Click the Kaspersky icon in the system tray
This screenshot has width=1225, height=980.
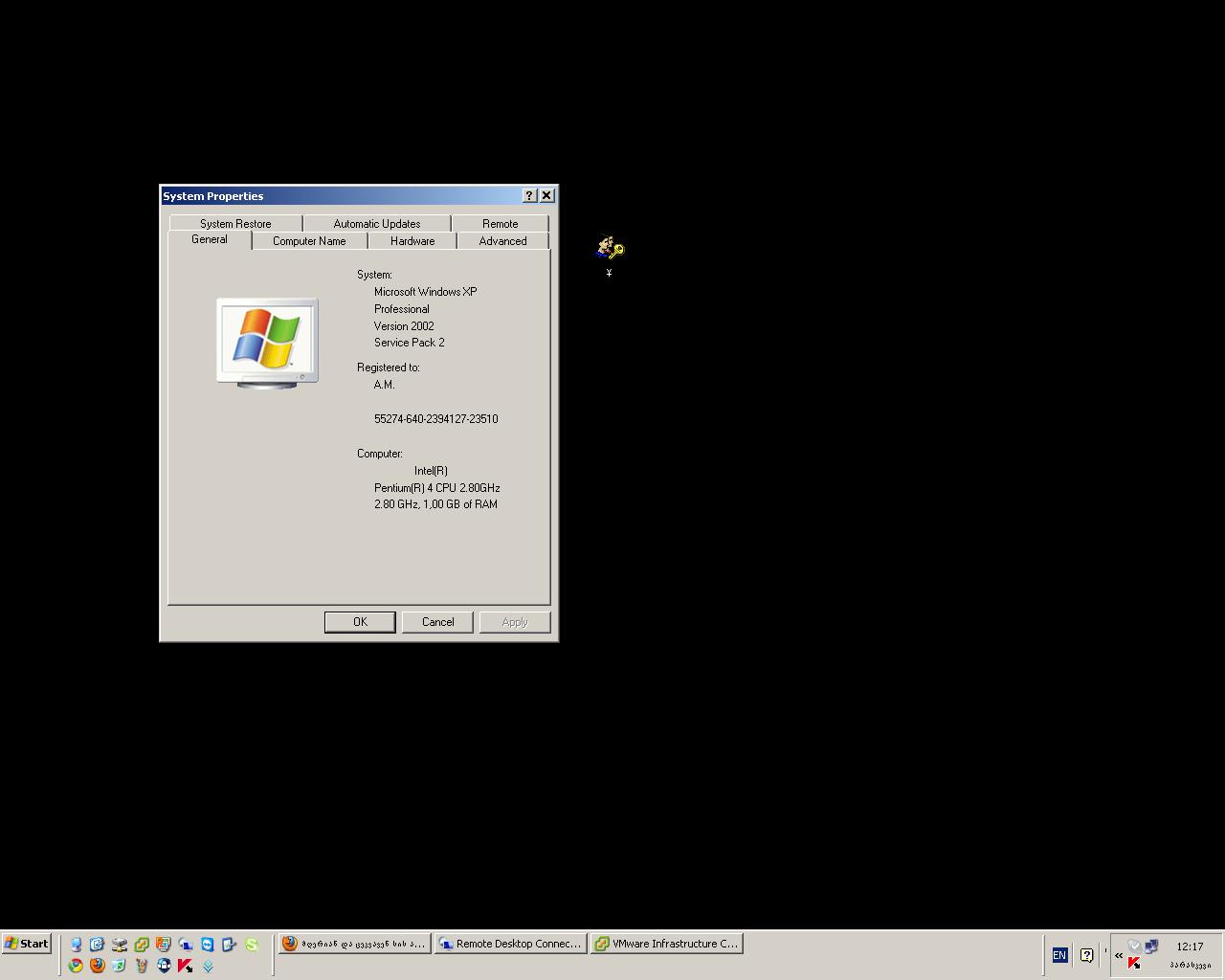click(1134, 963)
